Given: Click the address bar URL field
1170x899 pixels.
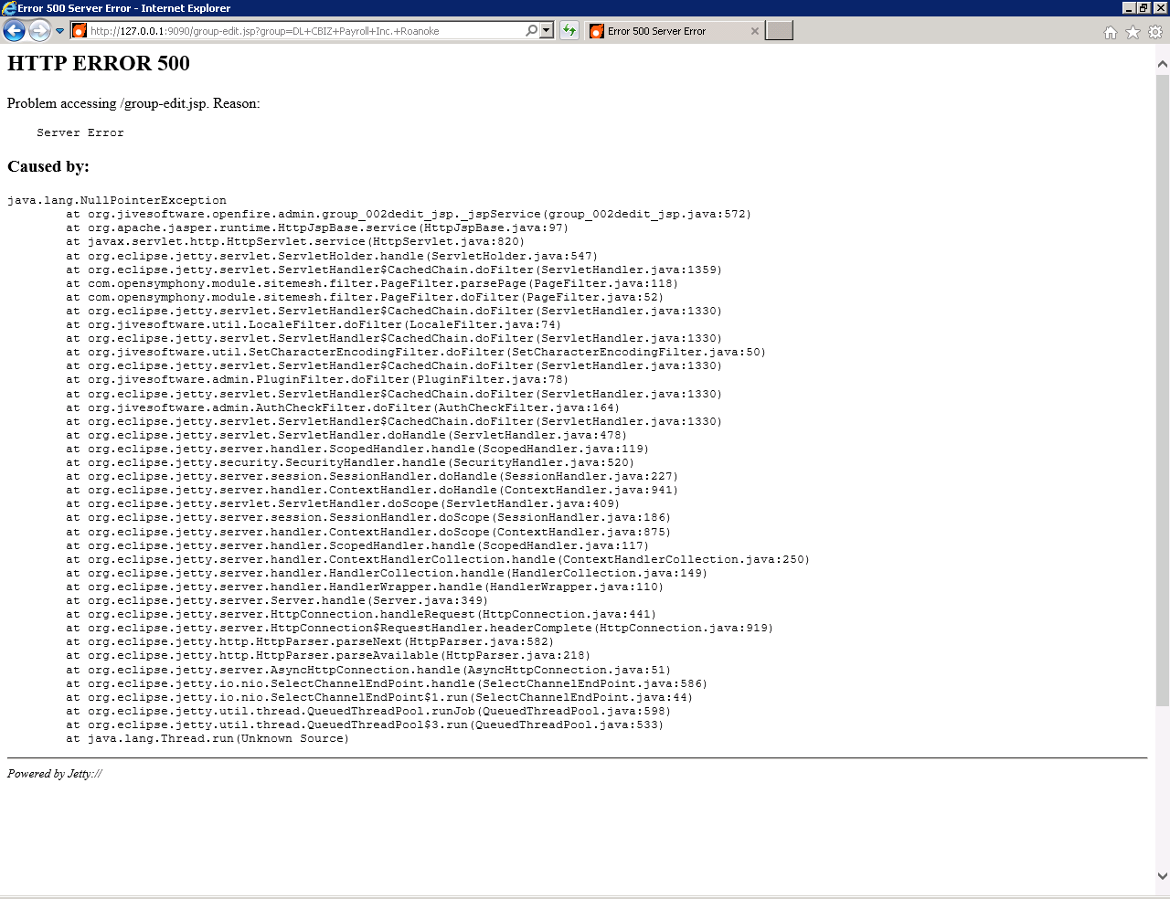Looking at the screenshot, I should (x=305, y=31).
